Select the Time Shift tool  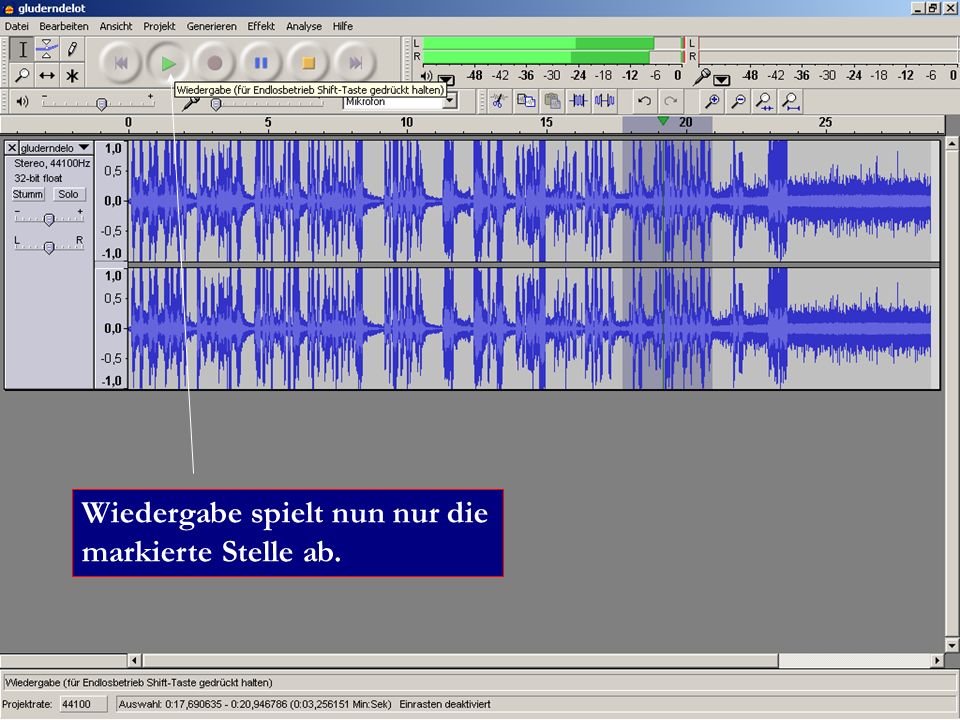tap(47, 75)
